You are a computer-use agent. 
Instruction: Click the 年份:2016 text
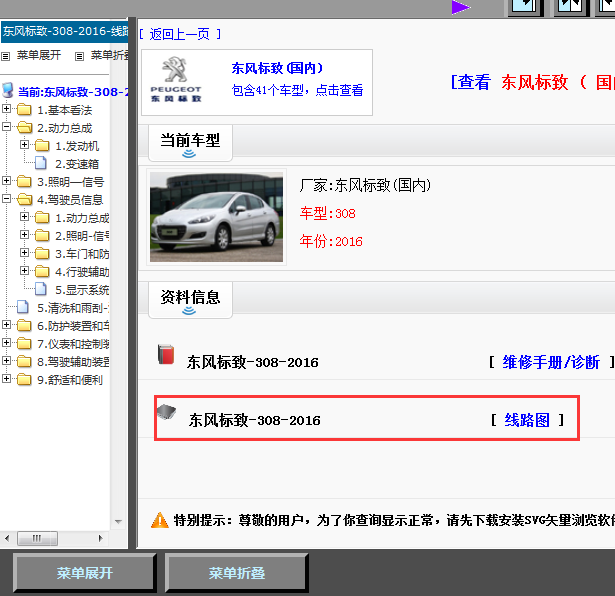(x=331, y=241)
